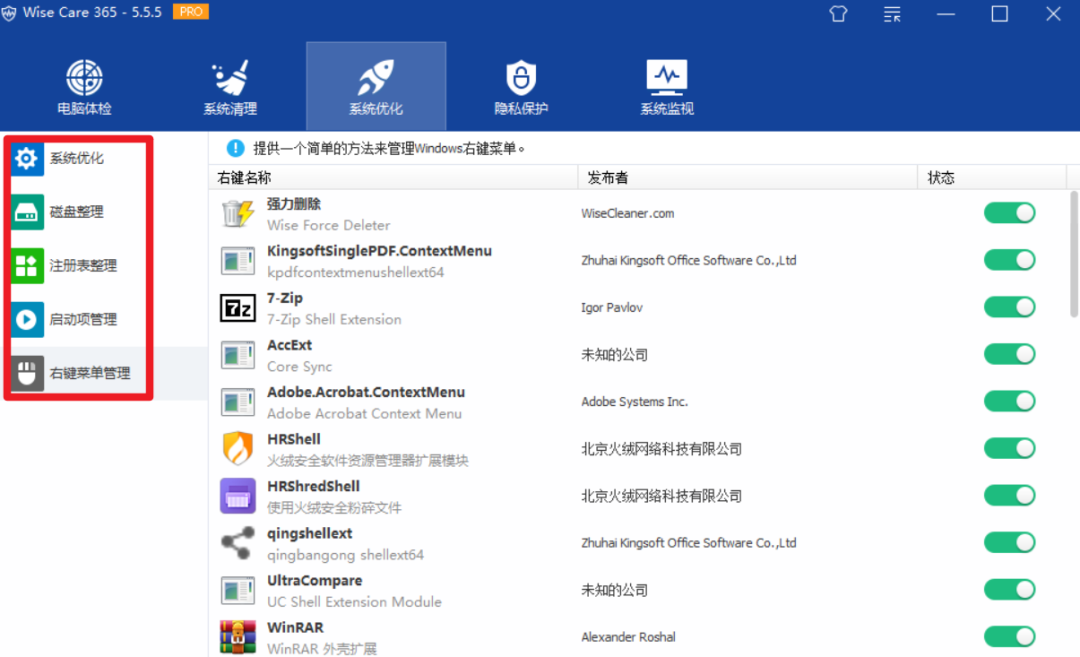Select the Alexander Roshal publisher text
1080x657 pixels.
628,637
